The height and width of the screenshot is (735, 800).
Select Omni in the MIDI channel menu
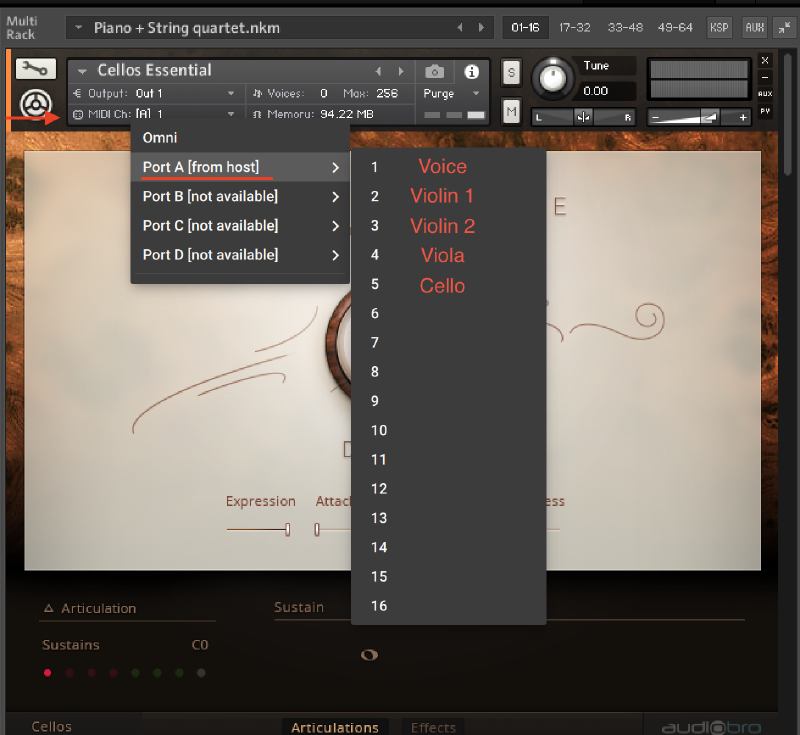[240, 138]
